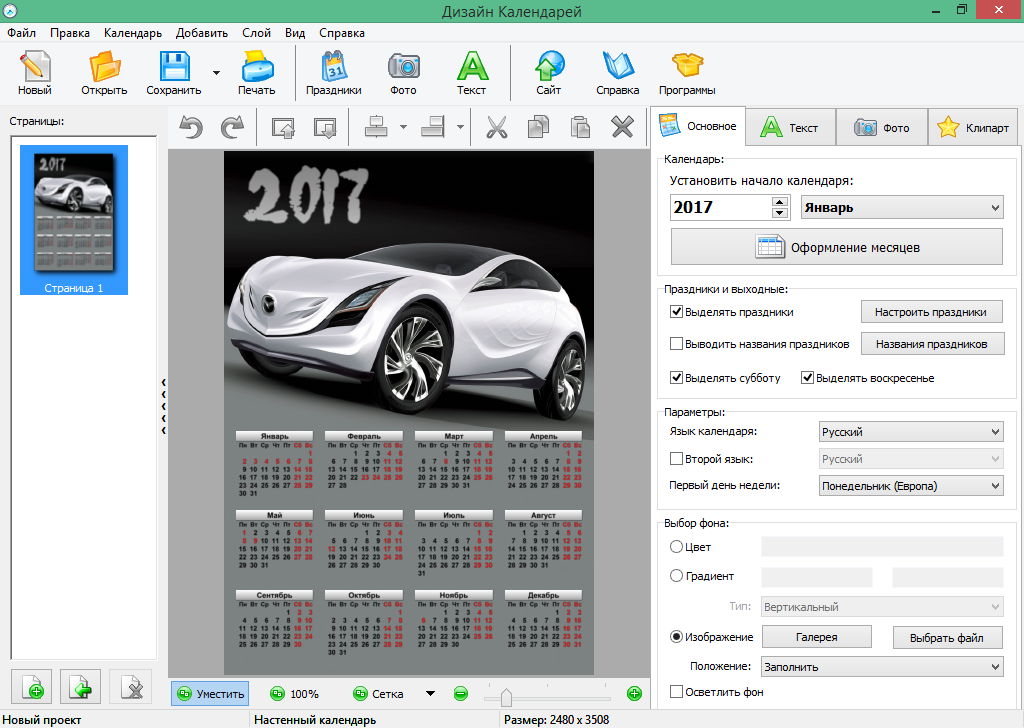Click the Программы boxes icon
The image size is (1024, 728).
686,68
